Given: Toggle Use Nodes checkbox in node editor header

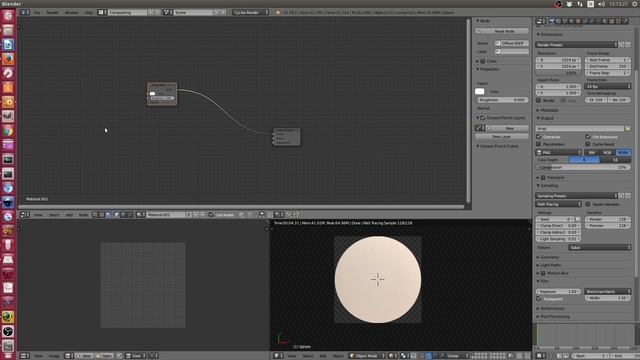Looking at the screenshot, I should pyautogui.click(x=211, y=215).
